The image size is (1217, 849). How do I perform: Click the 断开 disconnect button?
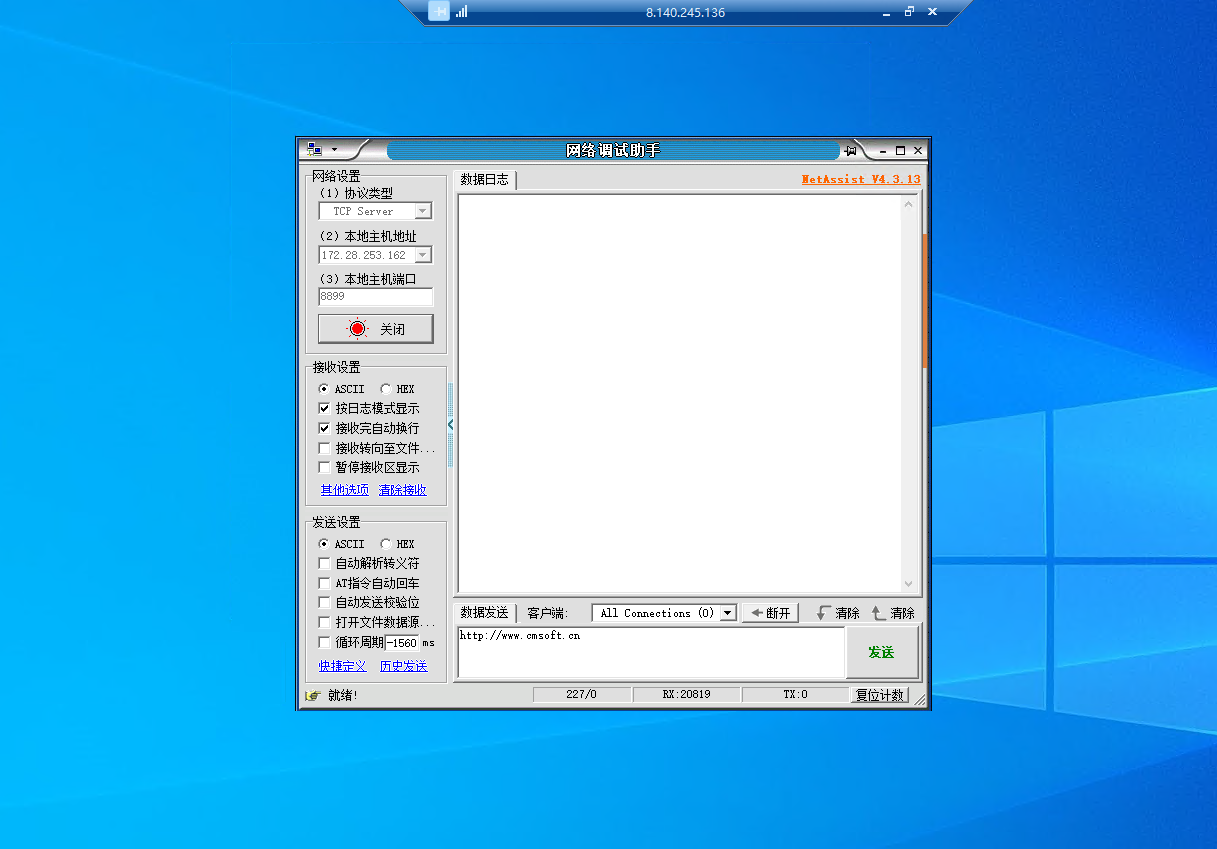click(770, 613)
